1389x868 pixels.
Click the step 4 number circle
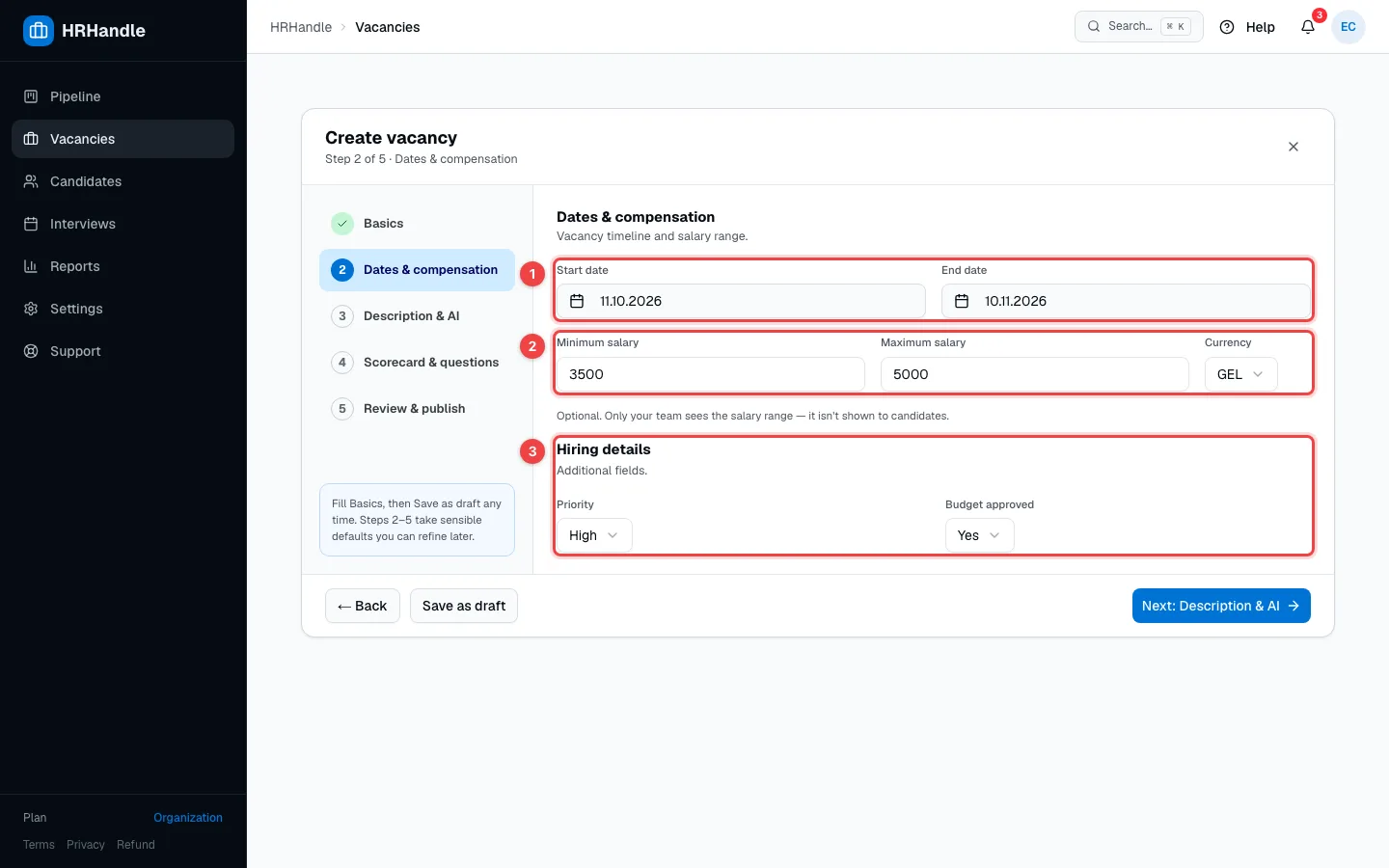[x=342, y=363]
